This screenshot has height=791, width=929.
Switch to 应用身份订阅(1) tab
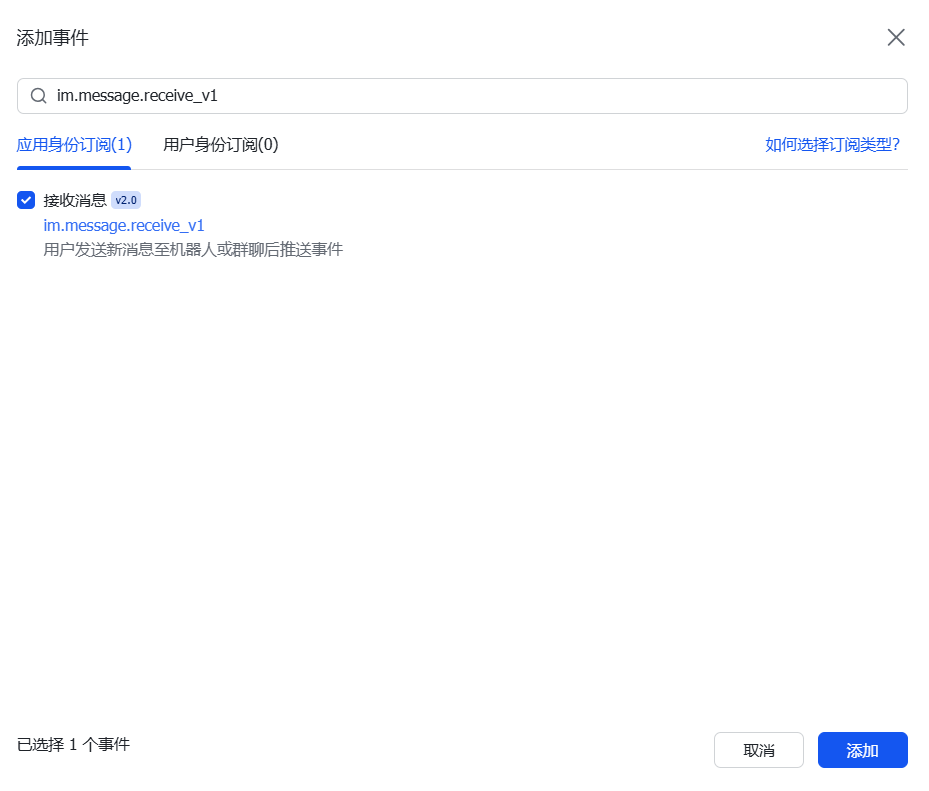click(74, 145)
